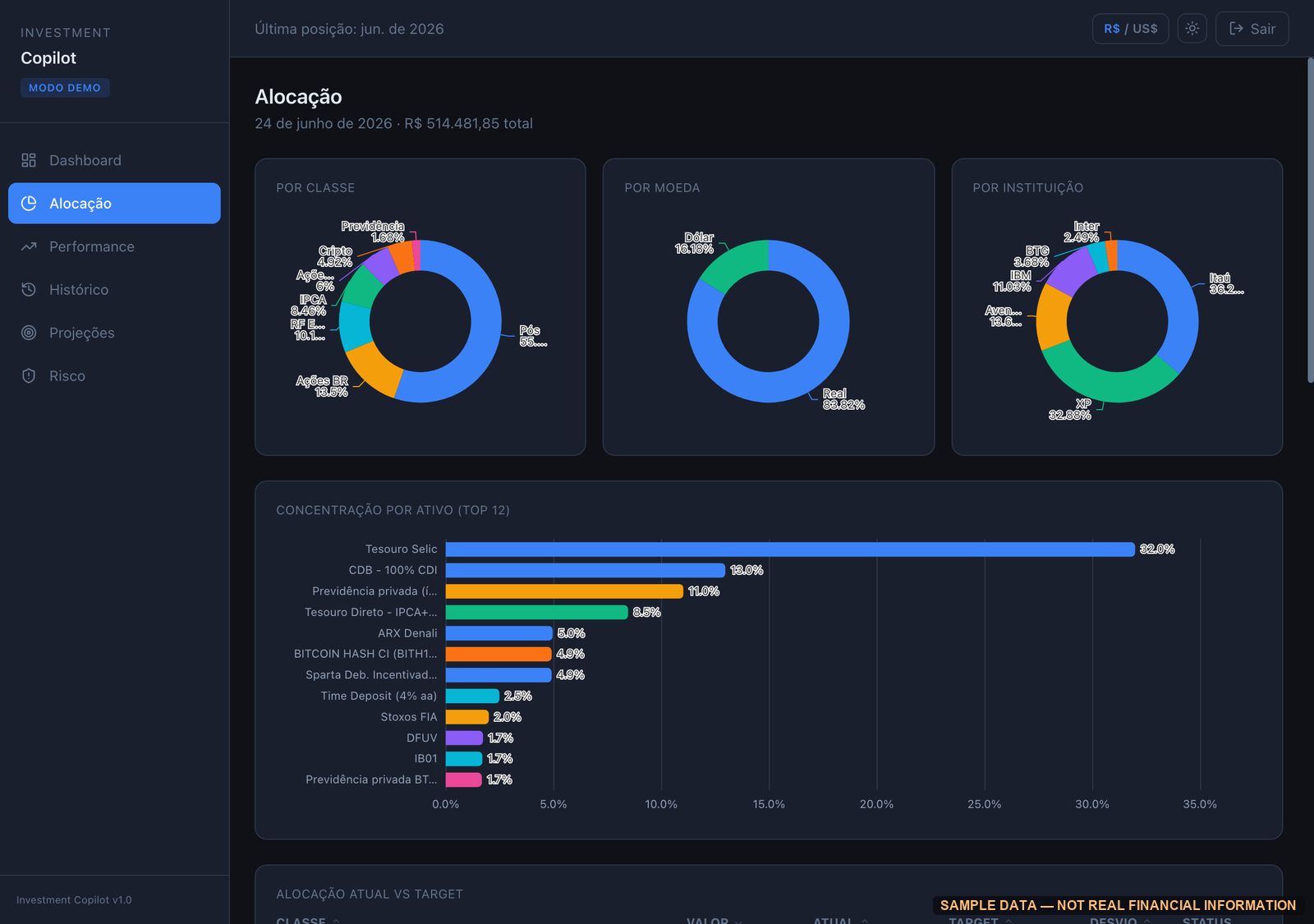This screenshot has width=1314, height=924.
Task: Sort table by CLASSE column arrow
Action: coord(336,921)
